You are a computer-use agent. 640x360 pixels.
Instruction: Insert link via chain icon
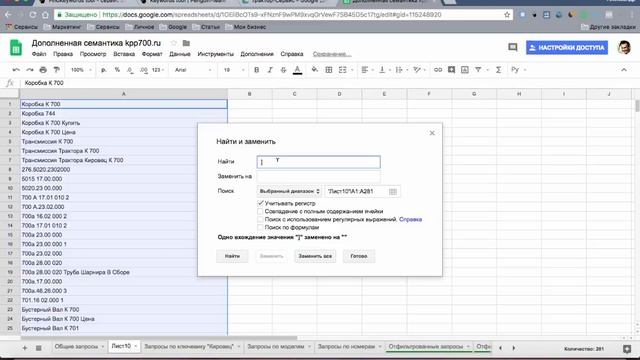pyautogui.click(x=438, y=70)
